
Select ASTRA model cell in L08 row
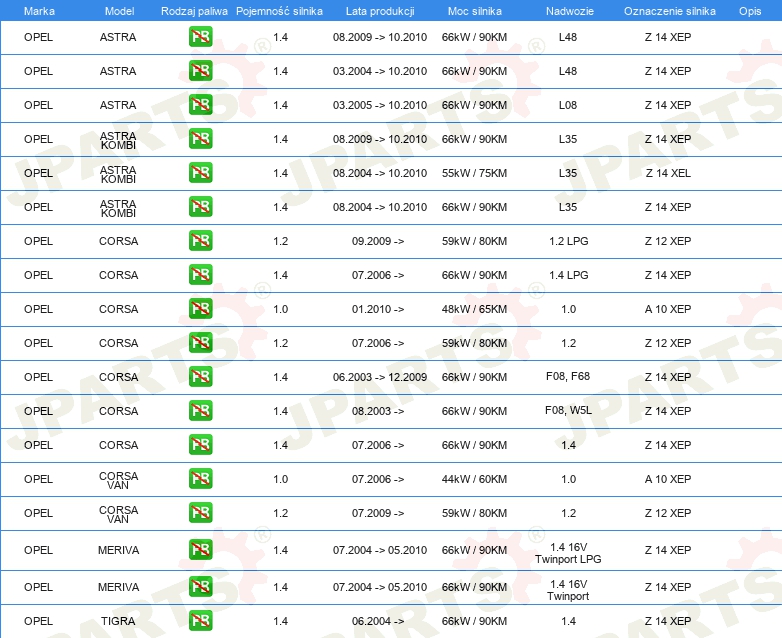pos(118,105)
